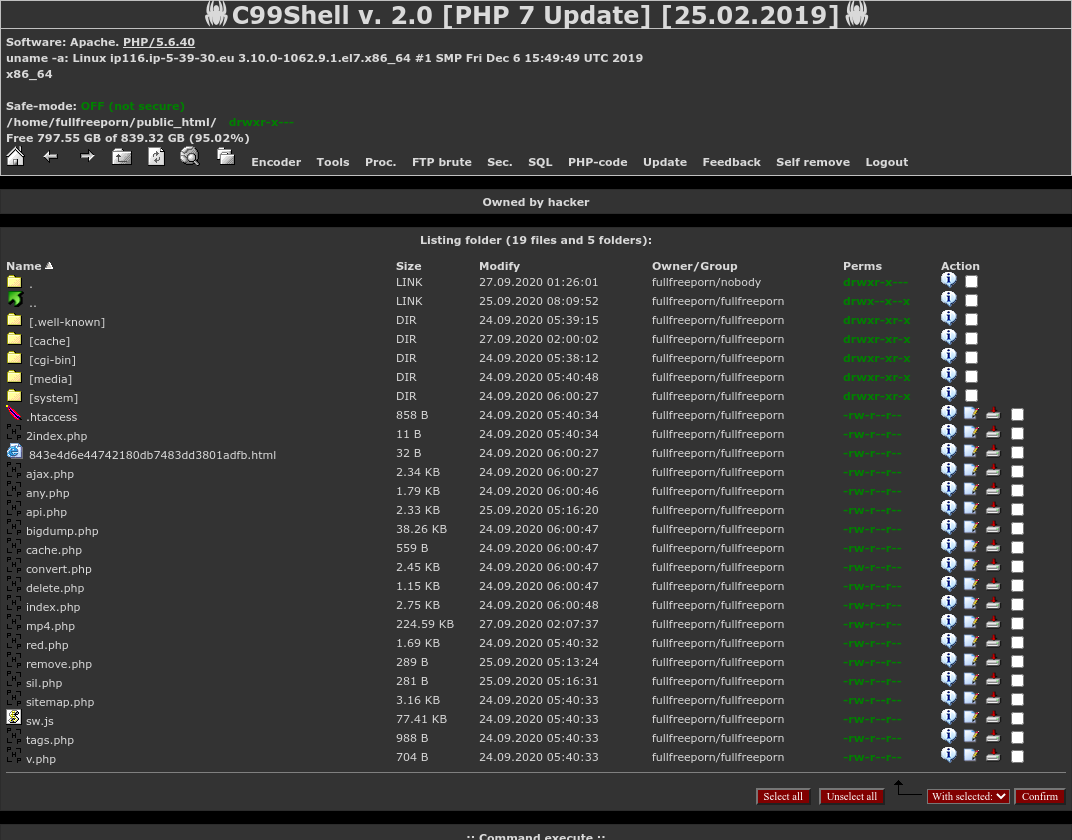1072x840 pixels.
Task: Open the PHP/5.6.40 info link
Action: pyautogui.click(x=159, y=42)
